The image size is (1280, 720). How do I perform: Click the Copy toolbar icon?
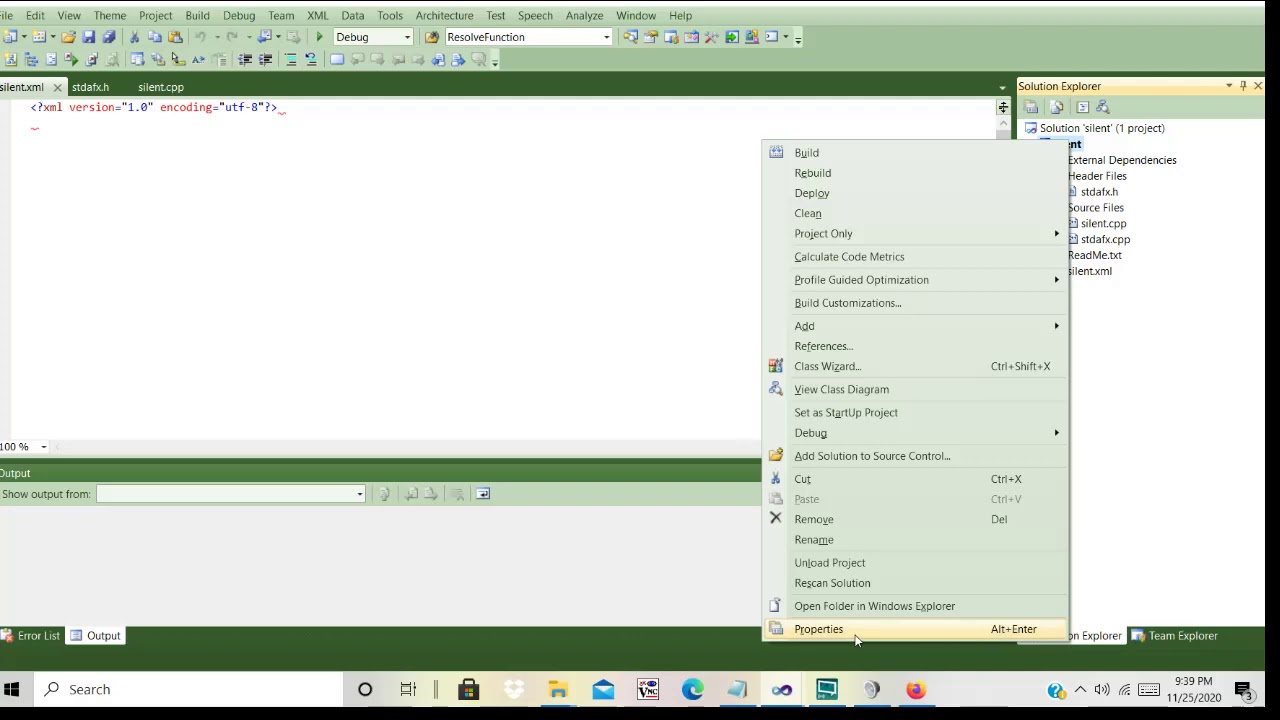pyautogui.click(x=155, y=37)
